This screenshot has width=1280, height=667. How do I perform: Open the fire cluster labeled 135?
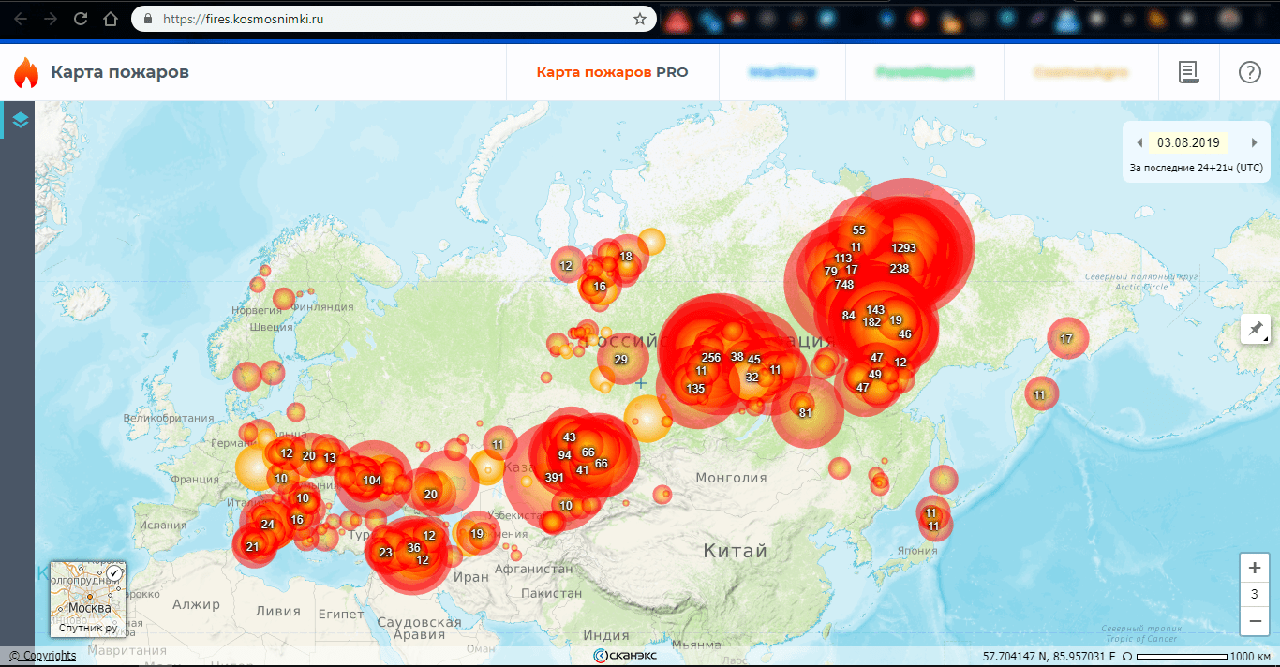pos(696,388)
